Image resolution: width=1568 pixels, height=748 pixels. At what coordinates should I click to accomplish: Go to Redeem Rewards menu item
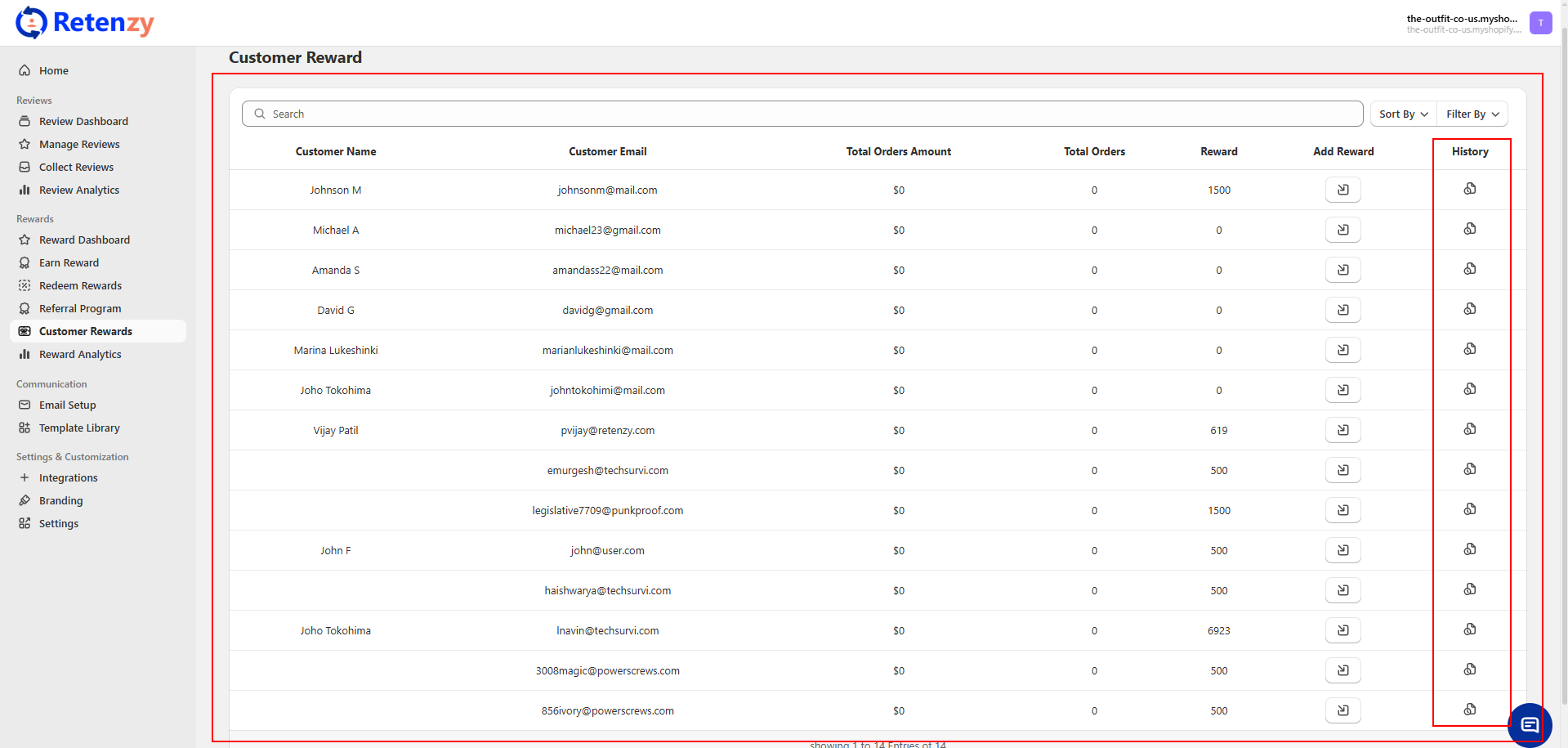(x=80, y=286)
